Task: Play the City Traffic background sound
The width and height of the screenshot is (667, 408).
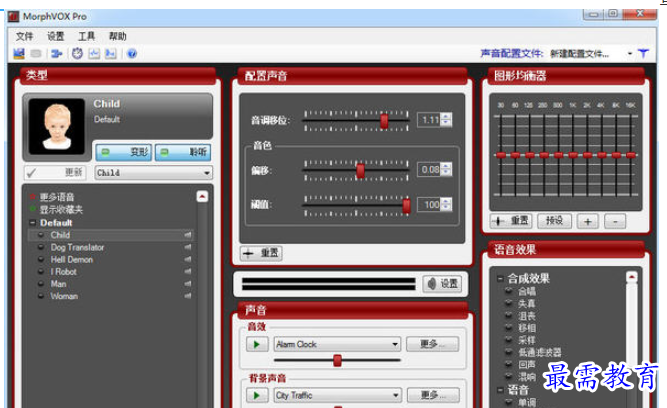Action: coord(257,395)
